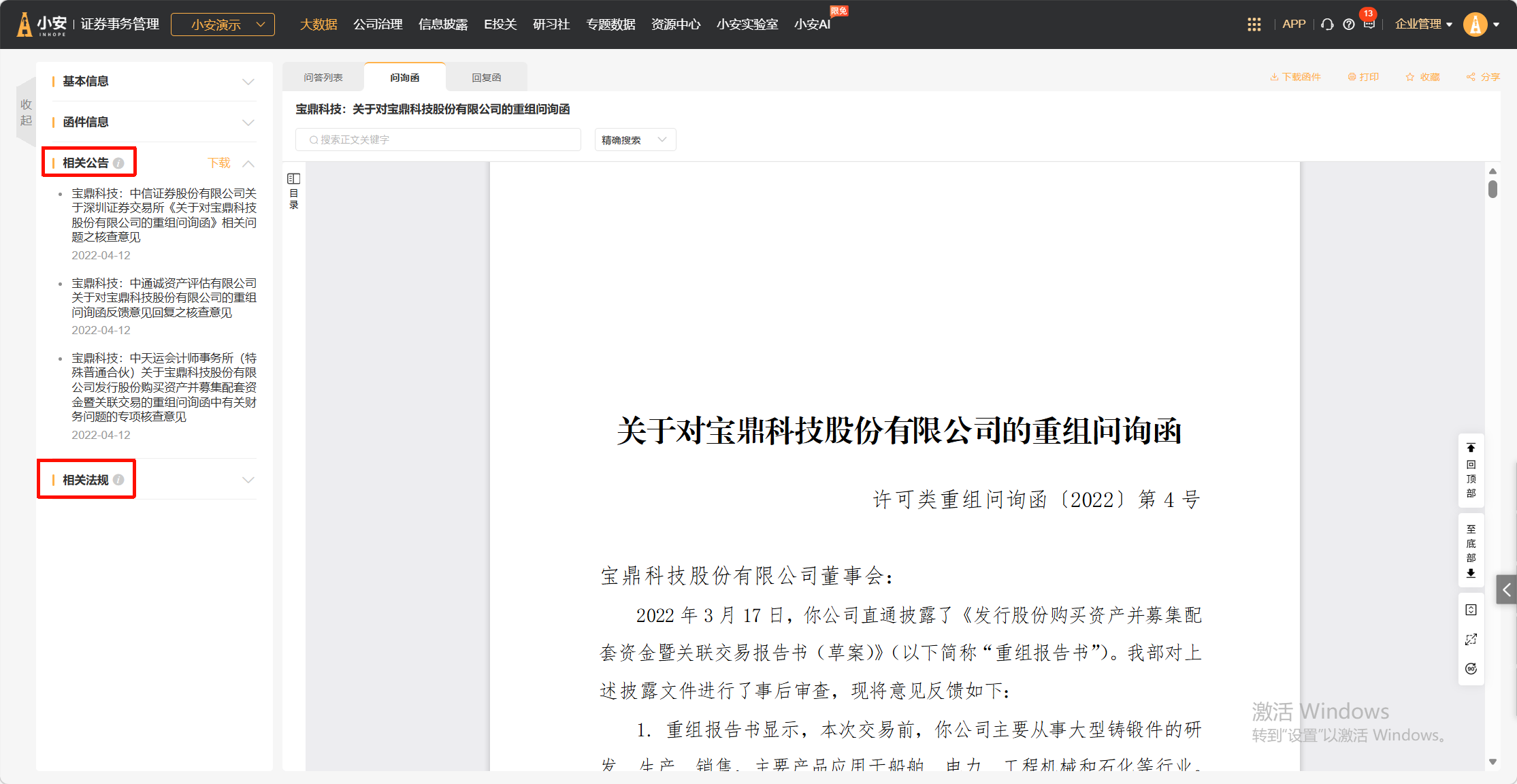The height and width of the screenshot is (784, 1517).
Task: Click the help question mark icon
Action: [x=1348, y=24]
